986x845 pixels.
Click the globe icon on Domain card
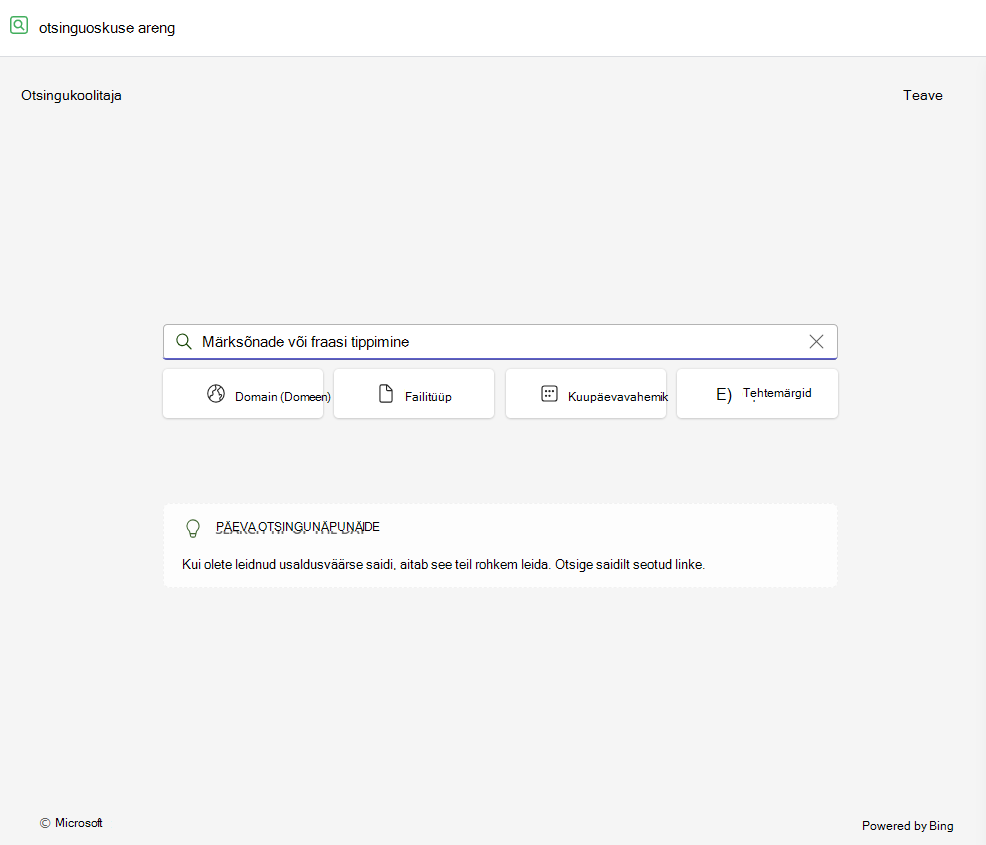216,394
